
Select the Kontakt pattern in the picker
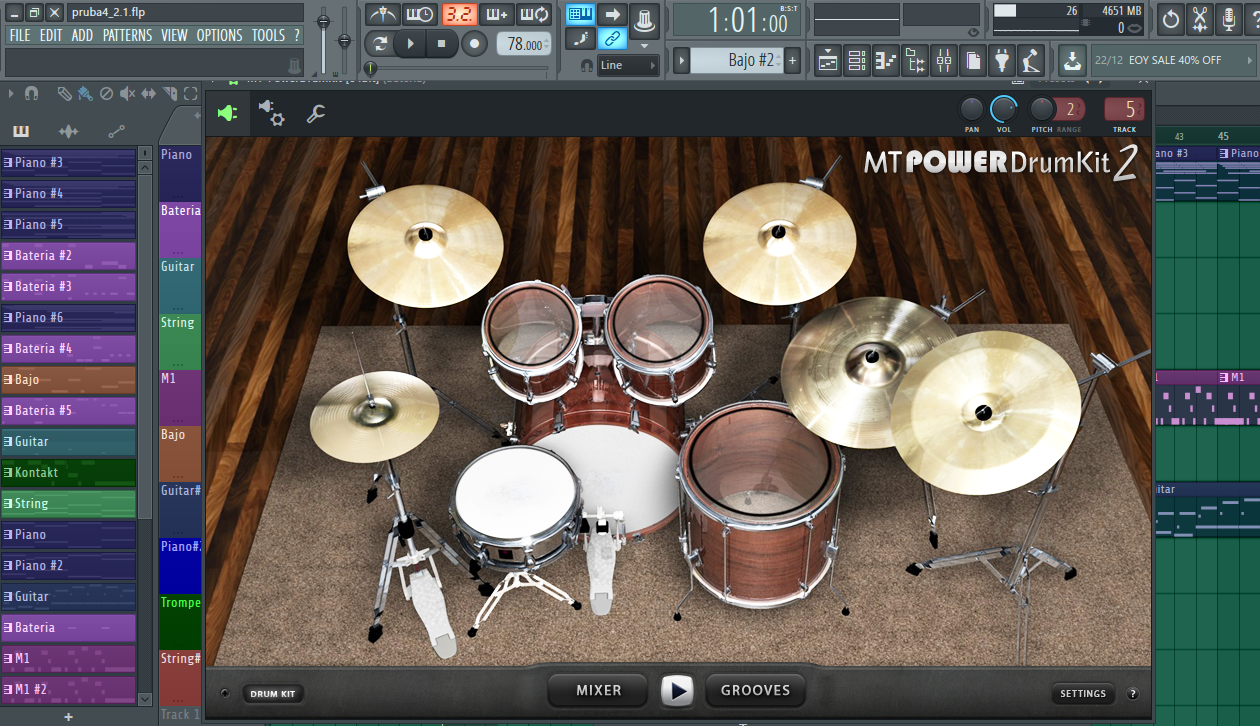click(x=69, y=473)
